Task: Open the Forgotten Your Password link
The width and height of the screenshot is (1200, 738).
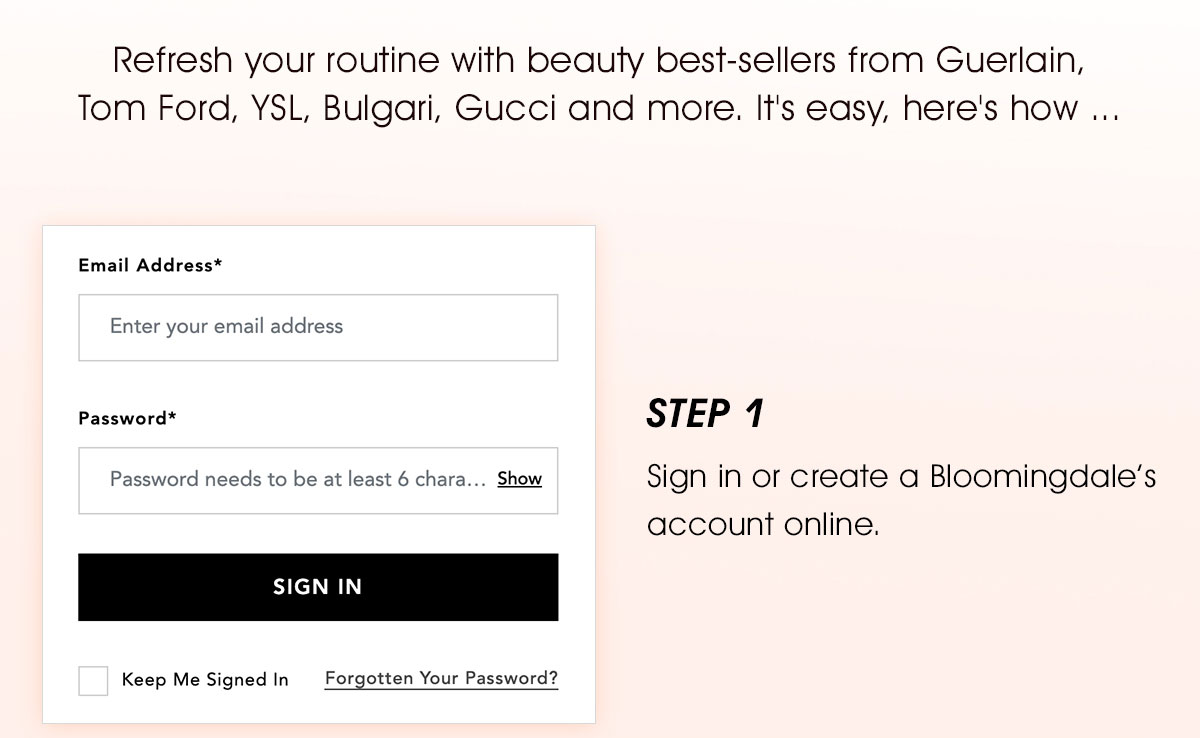Action: pyautogui.click(x=441, y=679)
